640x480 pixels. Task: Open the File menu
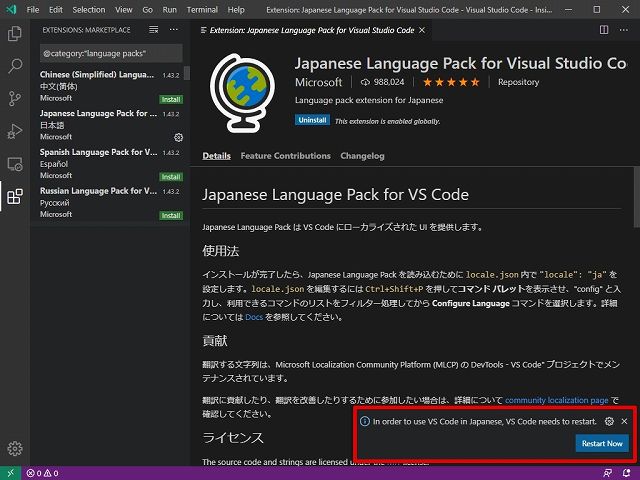pos(33,9)
